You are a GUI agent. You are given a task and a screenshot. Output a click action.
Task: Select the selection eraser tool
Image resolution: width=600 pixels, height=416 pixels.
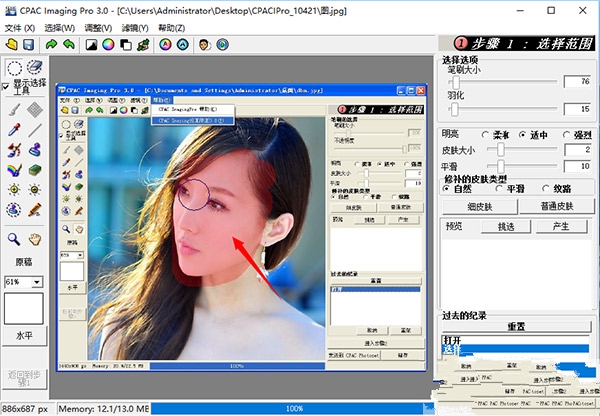tap(34, 67)
